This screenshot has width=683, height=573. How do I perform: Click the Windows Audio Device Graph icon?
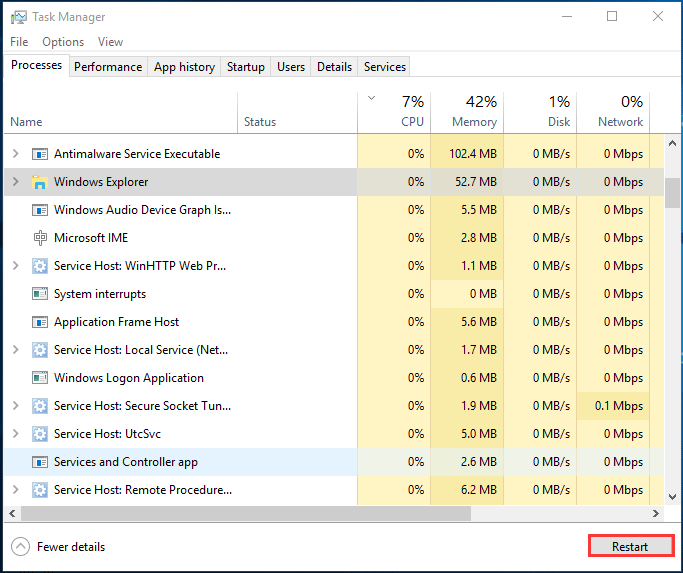tap(40, 210)
